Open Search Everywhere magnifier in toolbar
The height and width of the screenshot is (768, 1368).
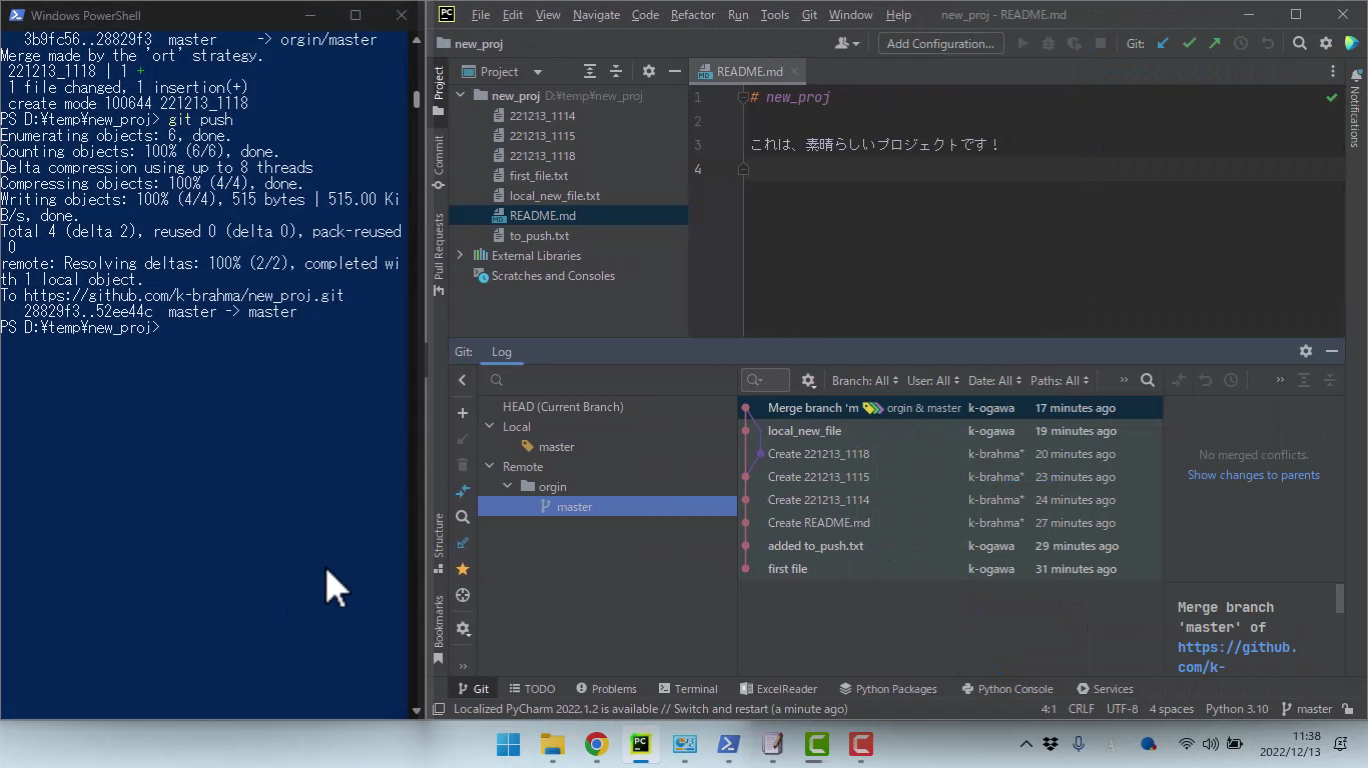[x=1299, y=43]
